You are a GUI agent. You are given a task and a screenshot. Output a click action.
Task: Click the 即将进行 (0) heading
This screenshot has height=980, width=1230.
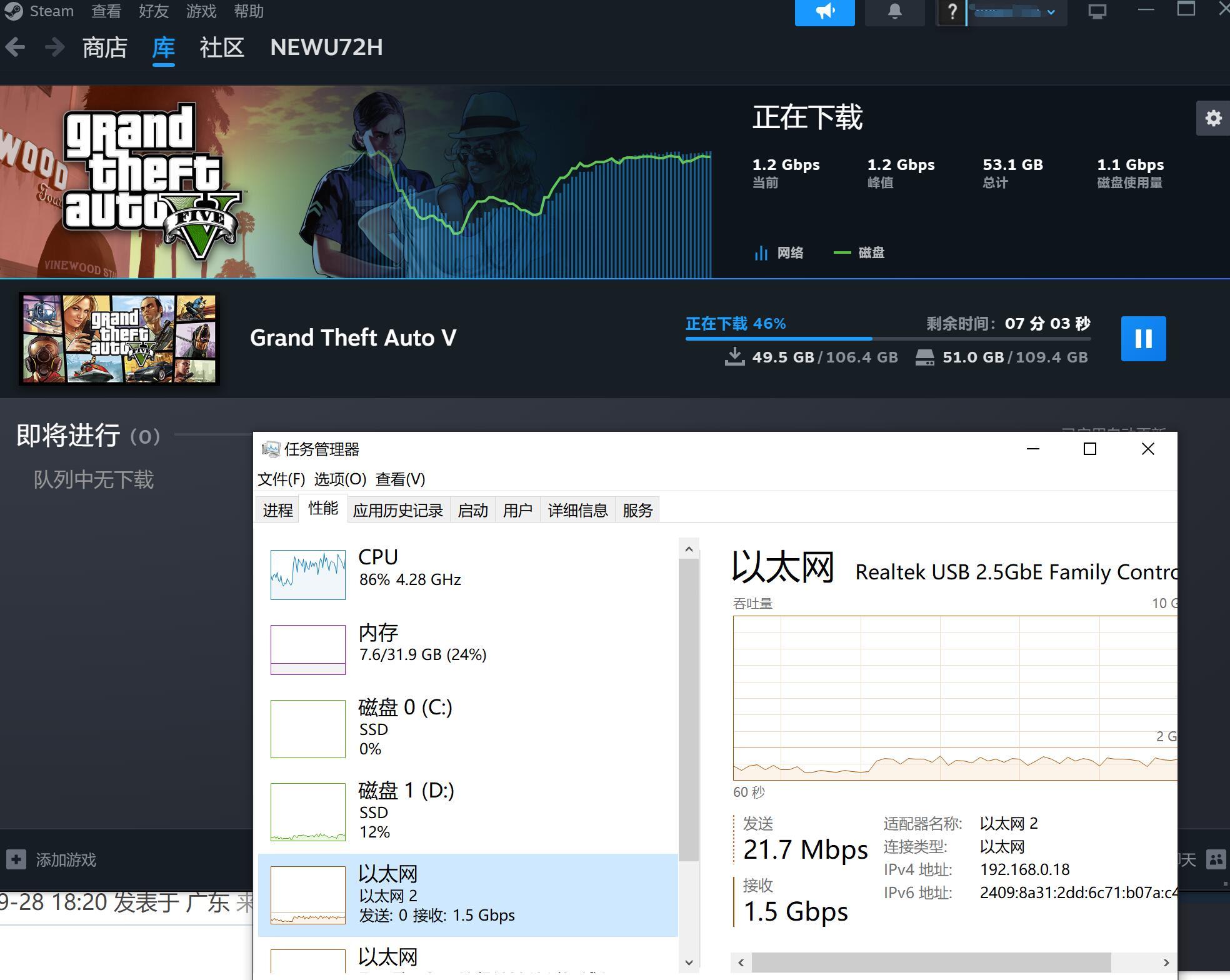pos(88,436)
